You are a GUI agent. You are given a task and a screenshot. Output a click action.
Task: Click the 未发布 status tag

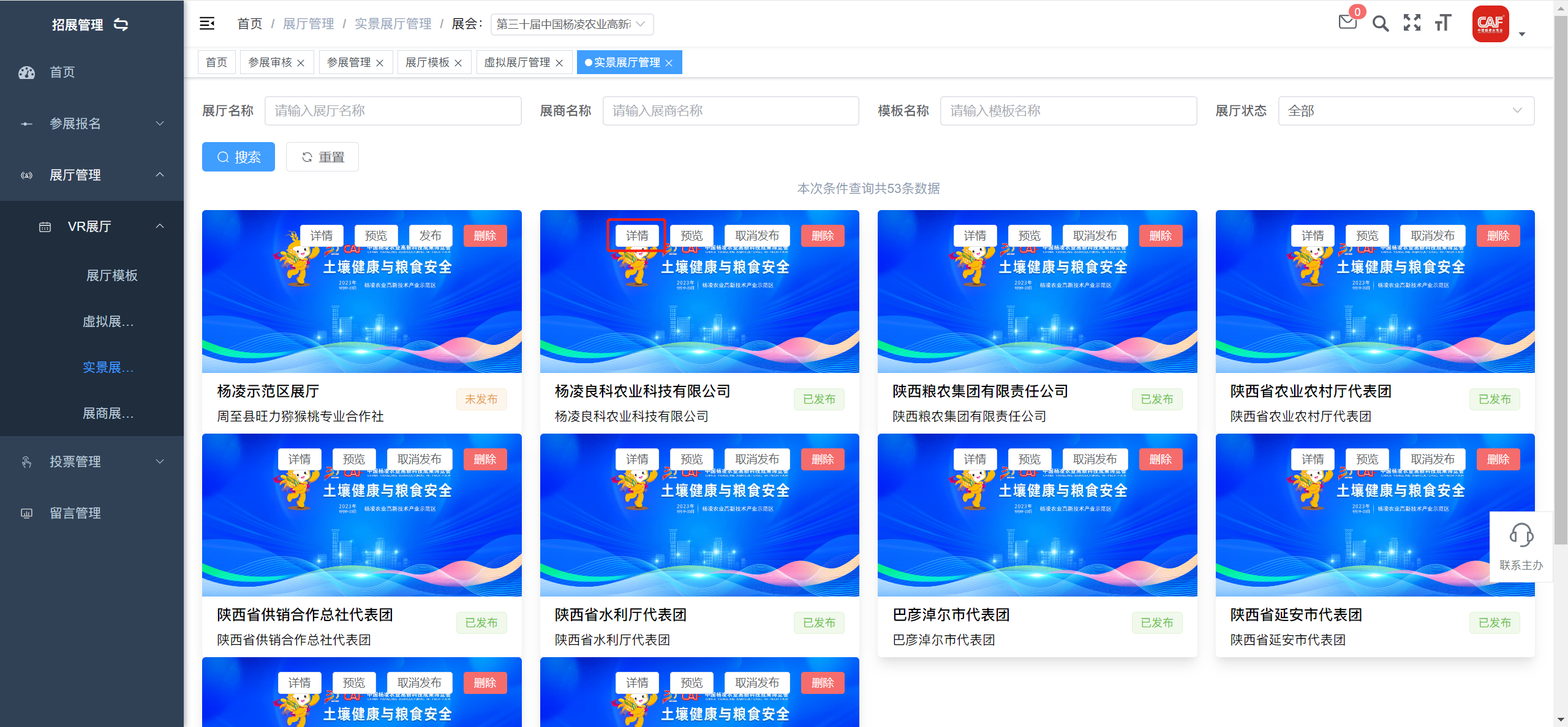tap(481, 399)
